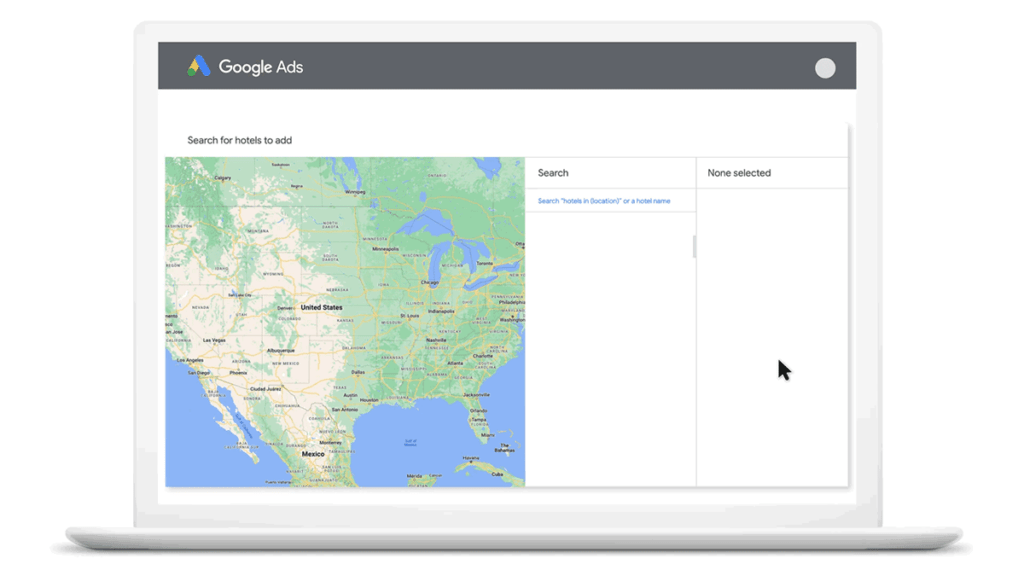Click the United States label on map

(321, 307)
